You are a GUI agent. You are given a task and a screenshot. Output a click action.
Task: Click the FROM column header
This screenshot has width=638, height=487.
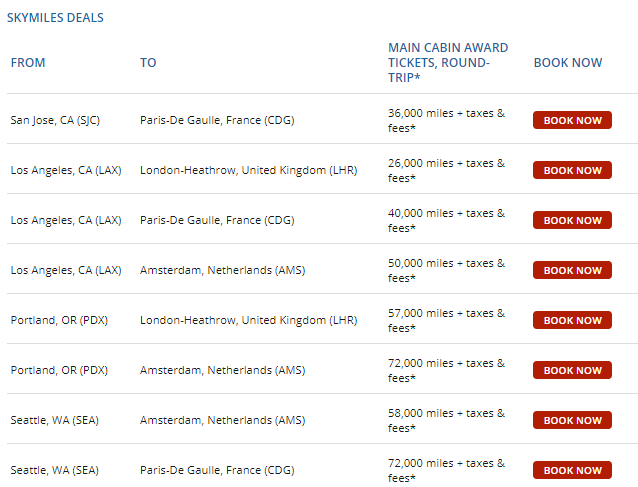tap(28, 63)
